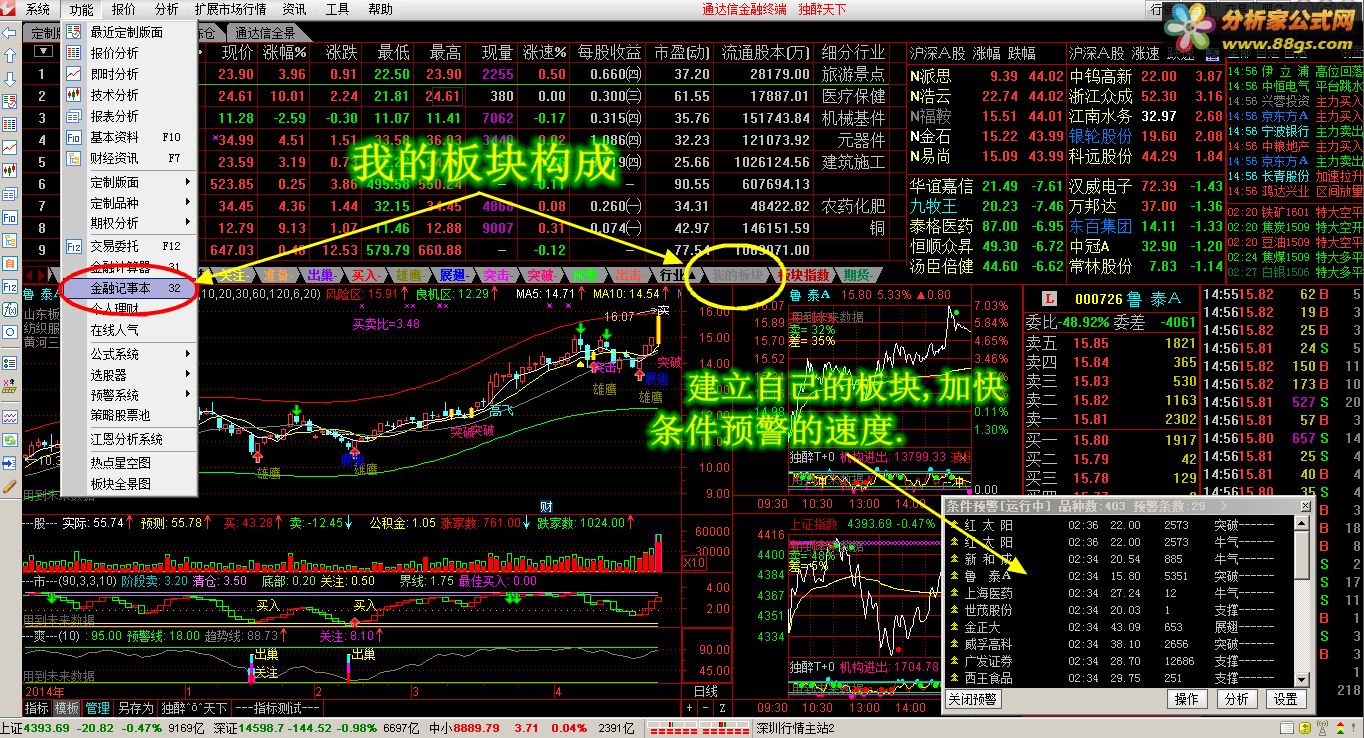The width and height of the screenshot is (1364, 738).
Task: Expand the 定制版面 submenu
Action: tap(129, 182)
